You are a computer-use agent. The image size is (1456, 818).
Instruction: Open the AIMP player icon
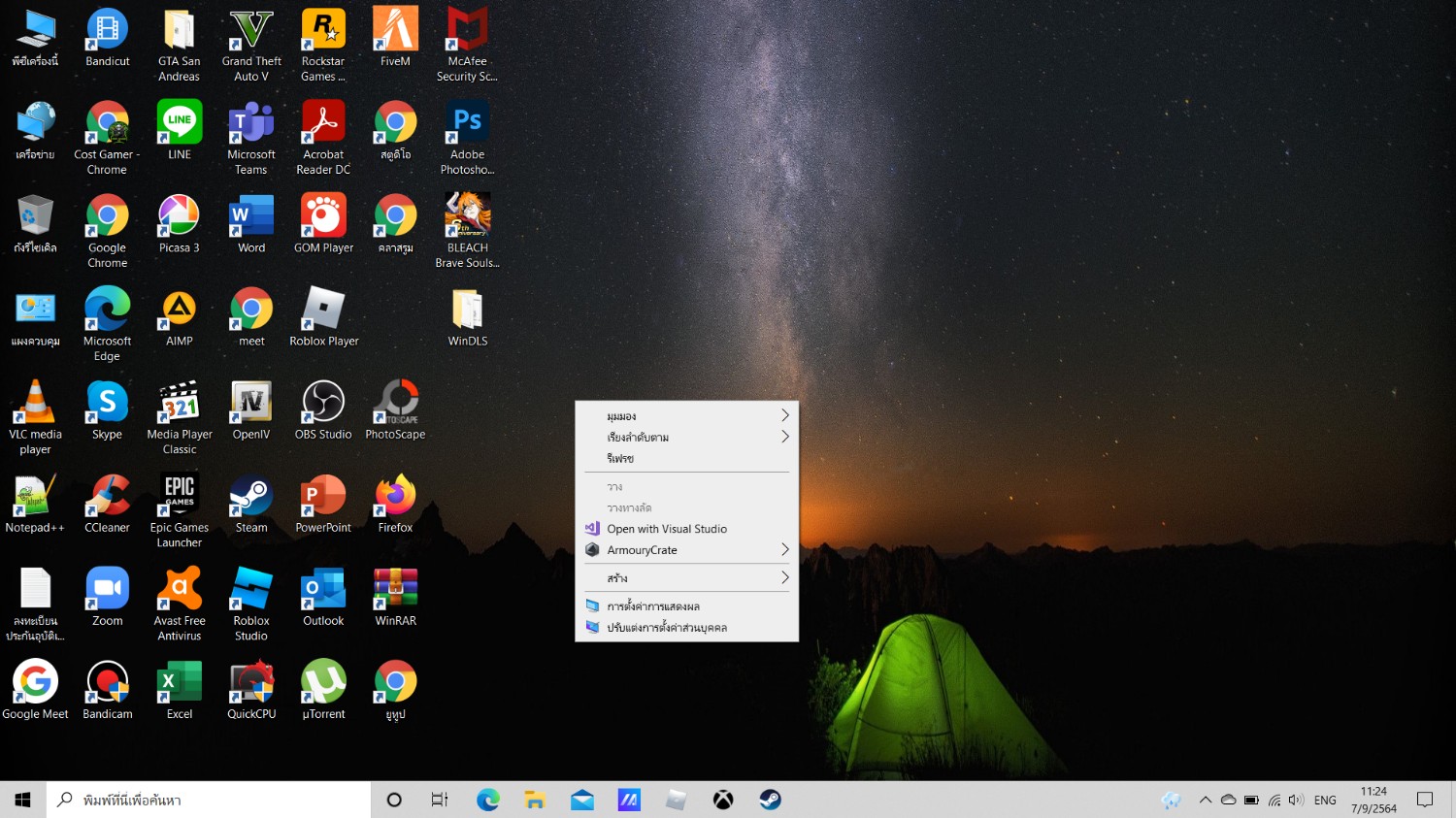[x=180, y=317]
